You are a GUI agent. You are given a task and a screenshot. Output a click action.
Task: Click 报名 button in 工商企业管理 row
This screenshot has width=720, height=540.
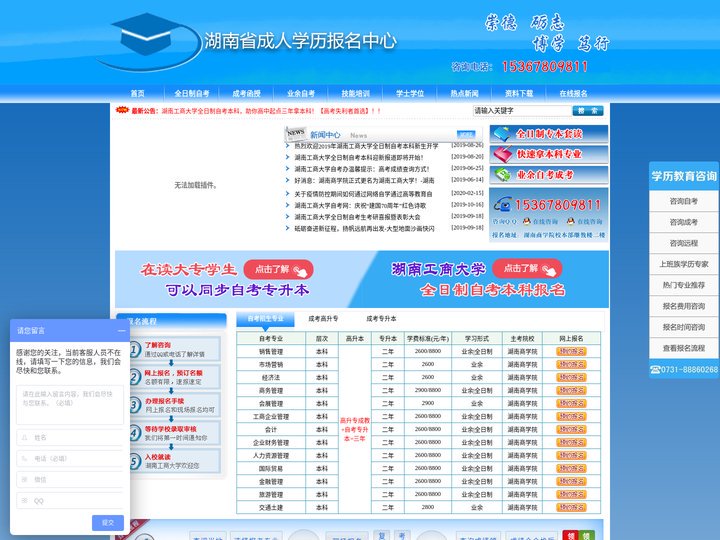[571, 416]
